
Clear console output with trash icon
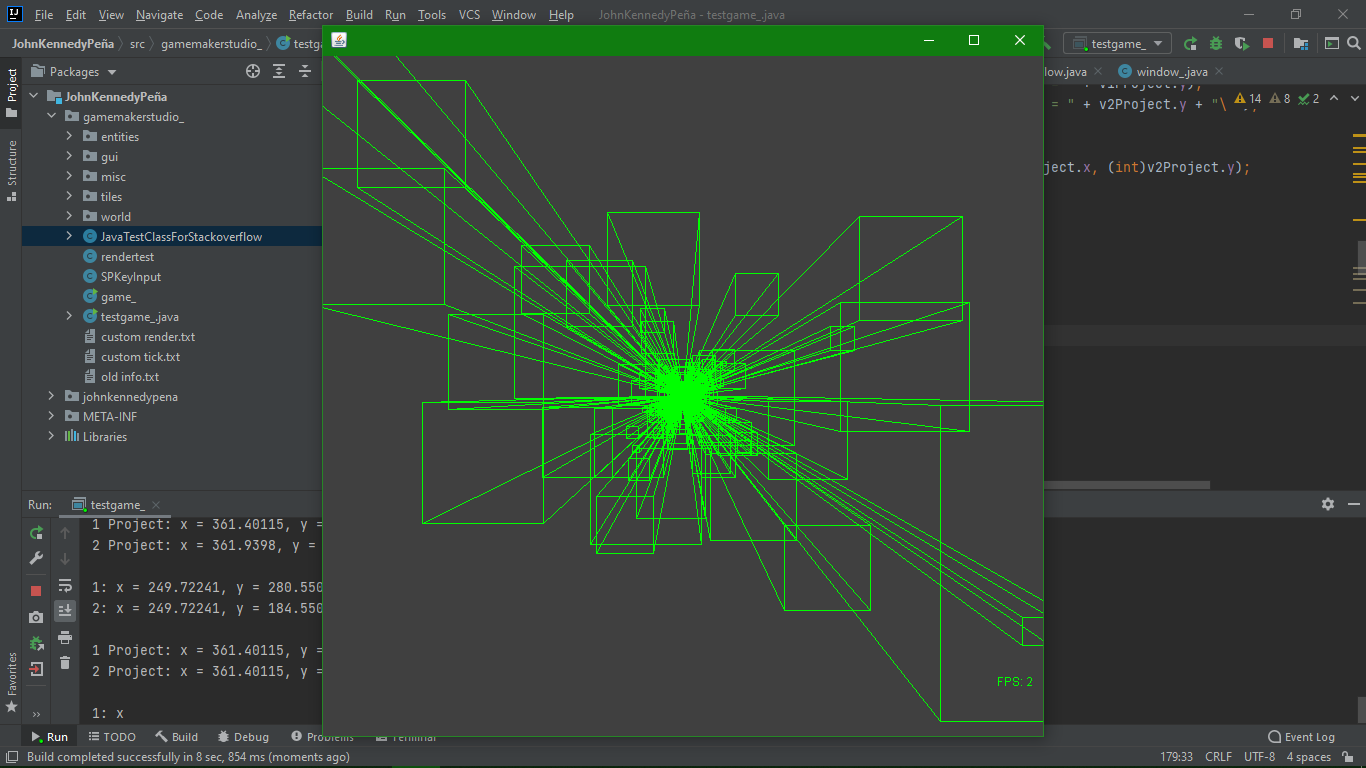pyautogui.click(x=65, y=663)
